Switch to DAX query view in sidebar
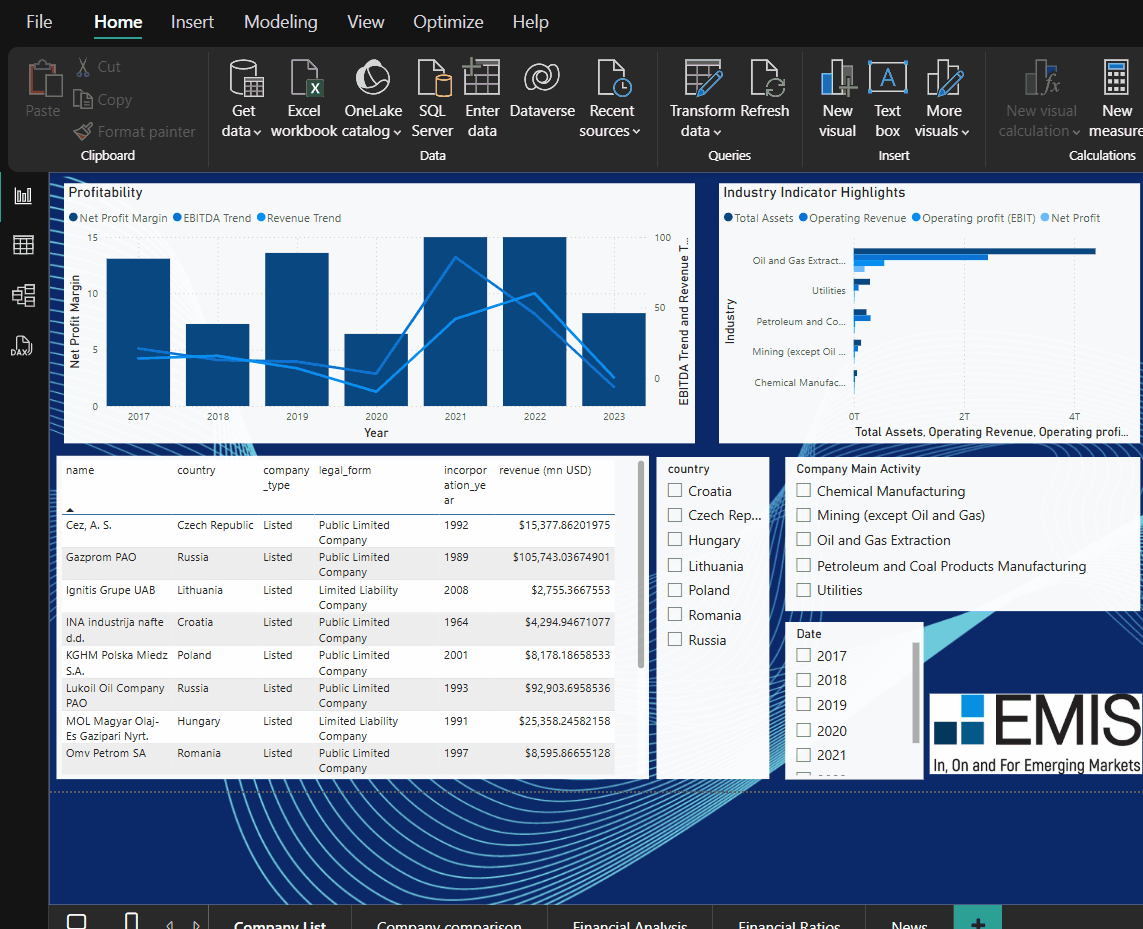This screenshot has width=1143, height=929. tap(22, 347)
